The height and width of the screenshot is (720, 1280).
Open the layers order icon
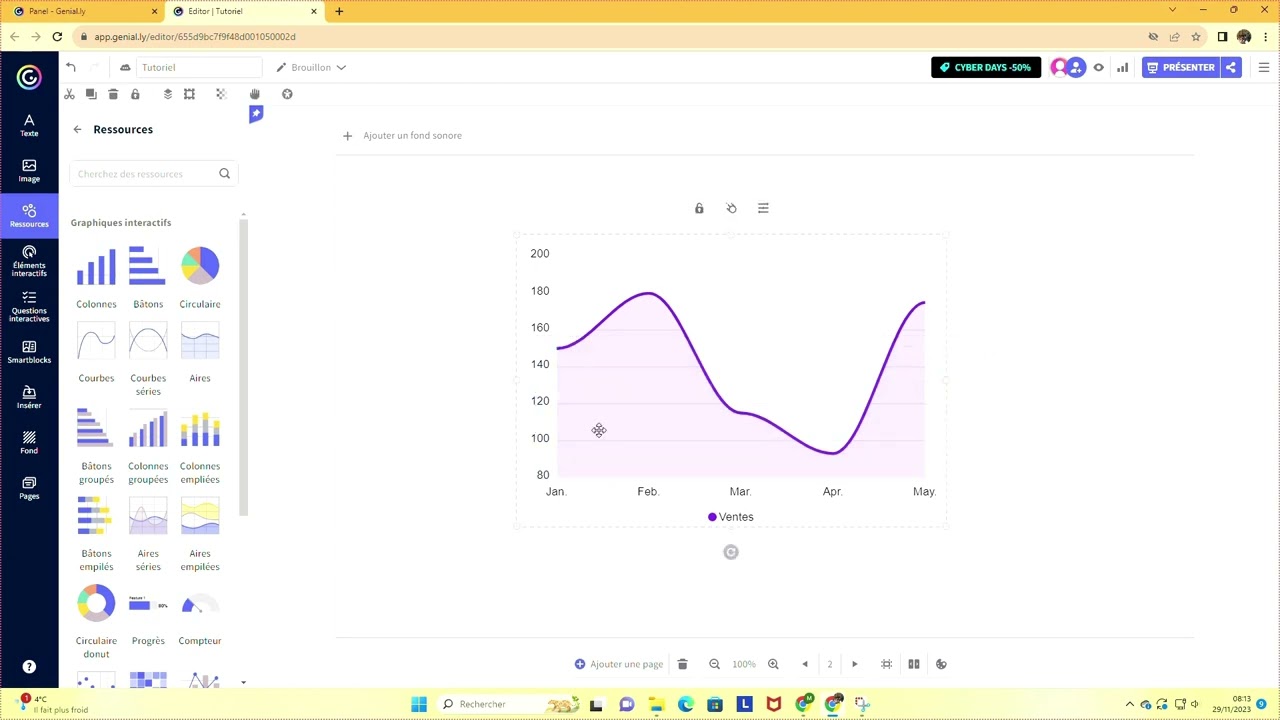point(167,94)
